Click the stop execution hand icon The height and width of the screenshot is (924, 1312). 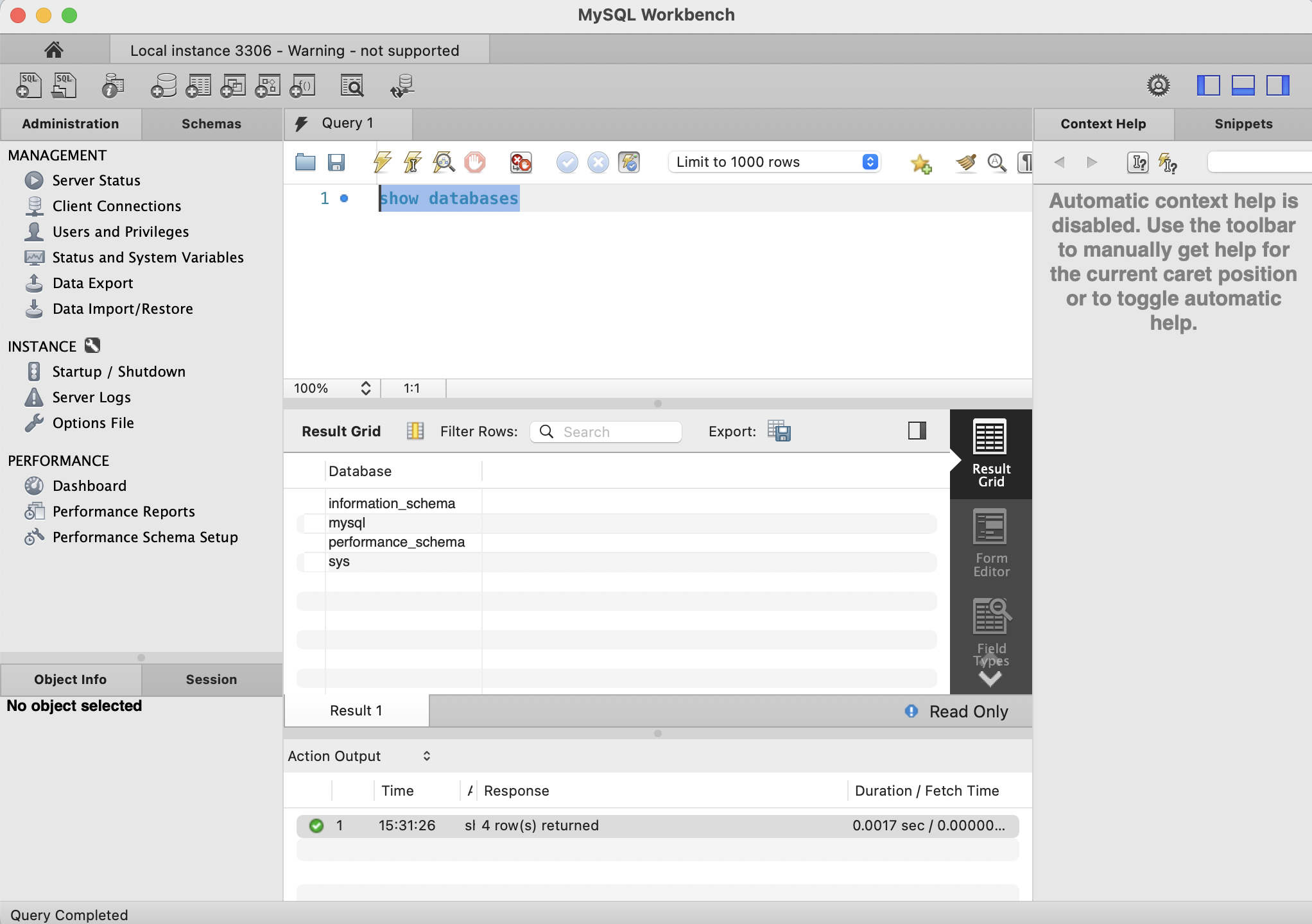[x=475, y=162]
